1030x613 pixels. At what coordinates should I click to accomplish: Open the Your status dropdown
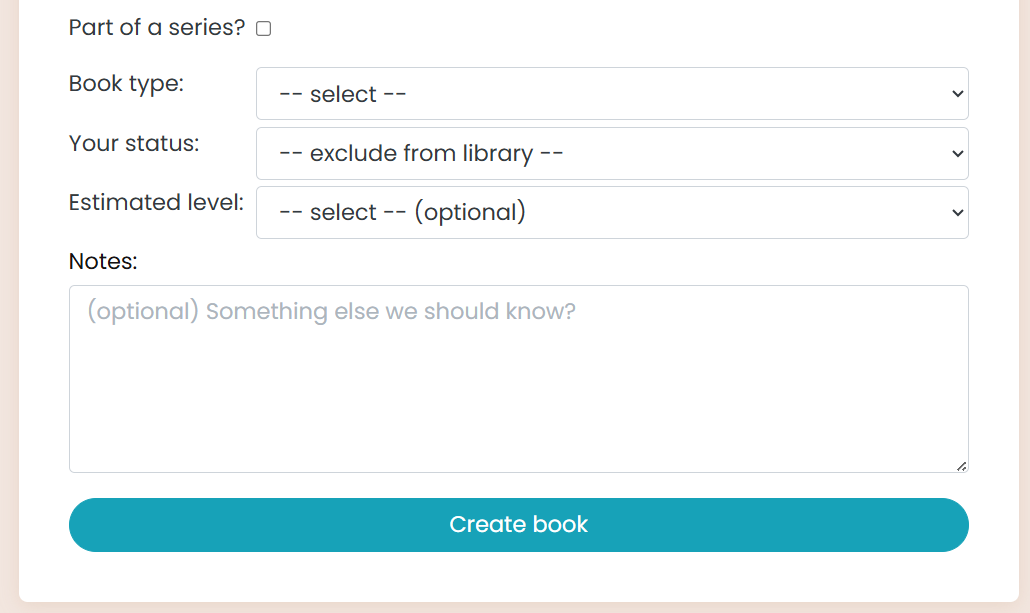pos(612,153)
